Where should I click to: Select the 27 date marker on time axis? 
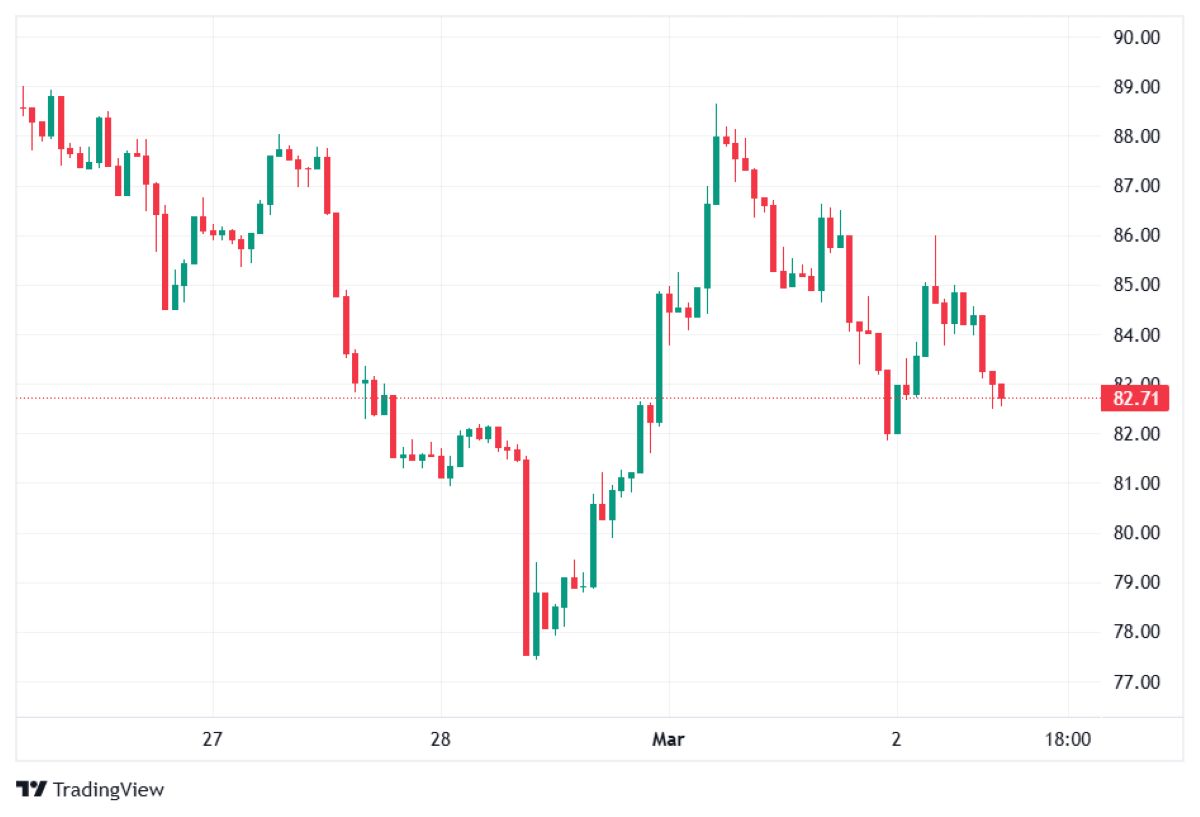pyautogui.click(x=211, y=740)
